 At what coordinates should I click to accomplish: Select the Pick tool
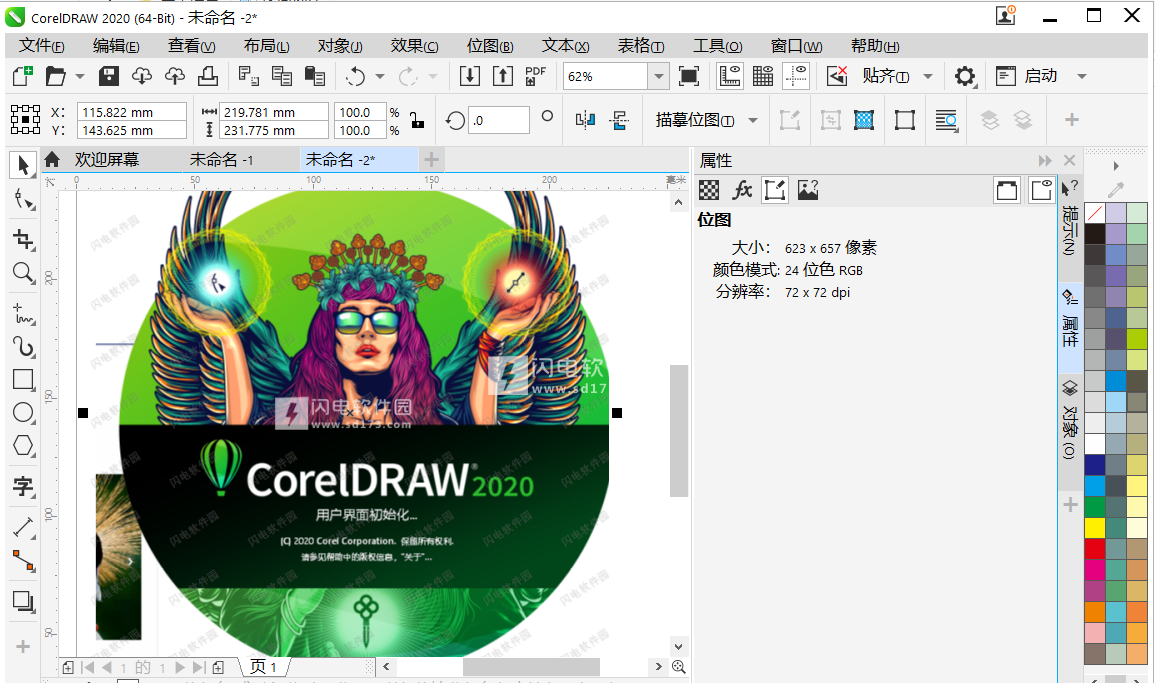point(23,165)
